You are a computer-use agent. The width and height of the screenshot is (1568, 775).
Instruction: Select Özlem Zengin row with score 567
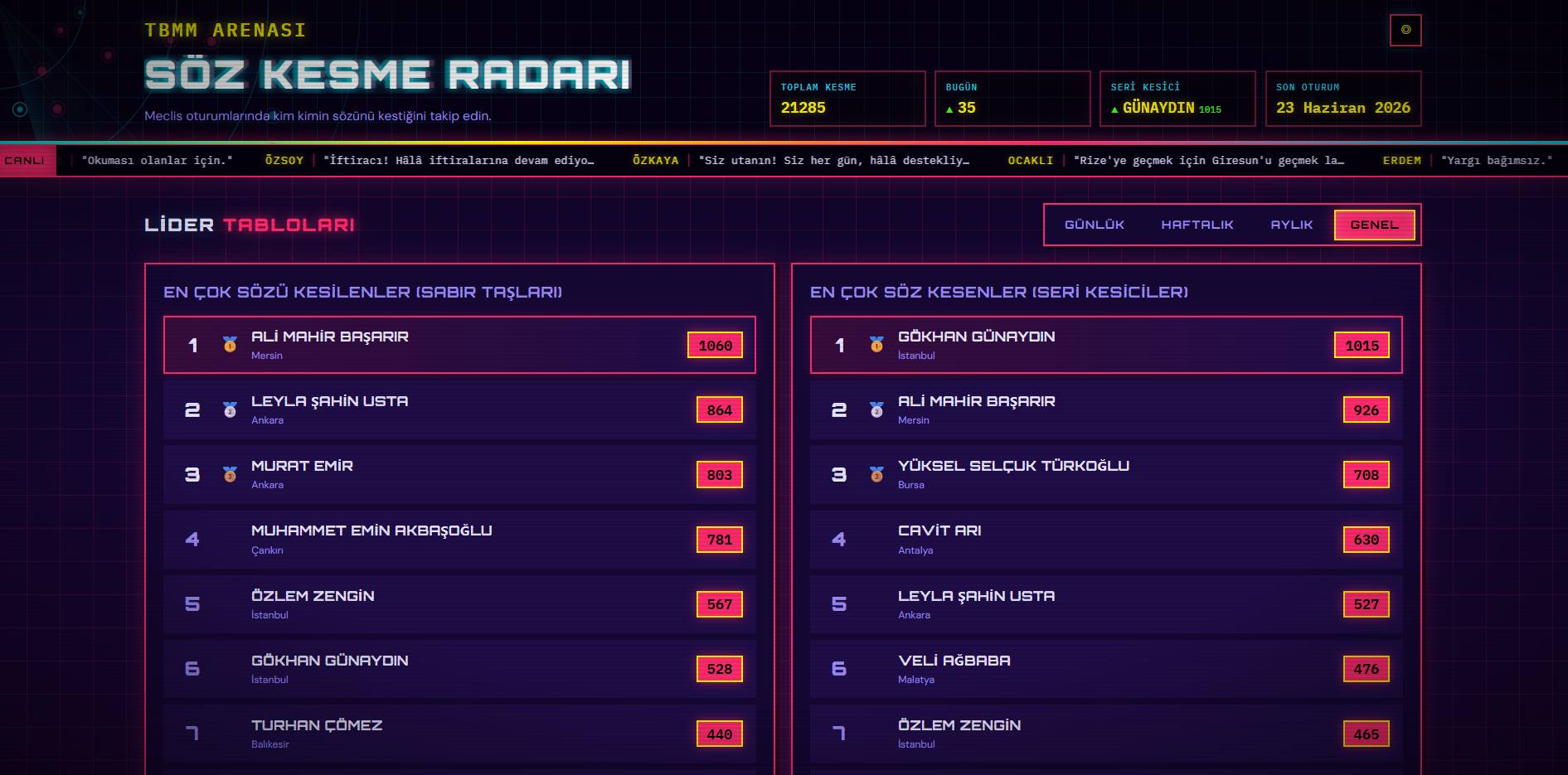tap(459, 604)
